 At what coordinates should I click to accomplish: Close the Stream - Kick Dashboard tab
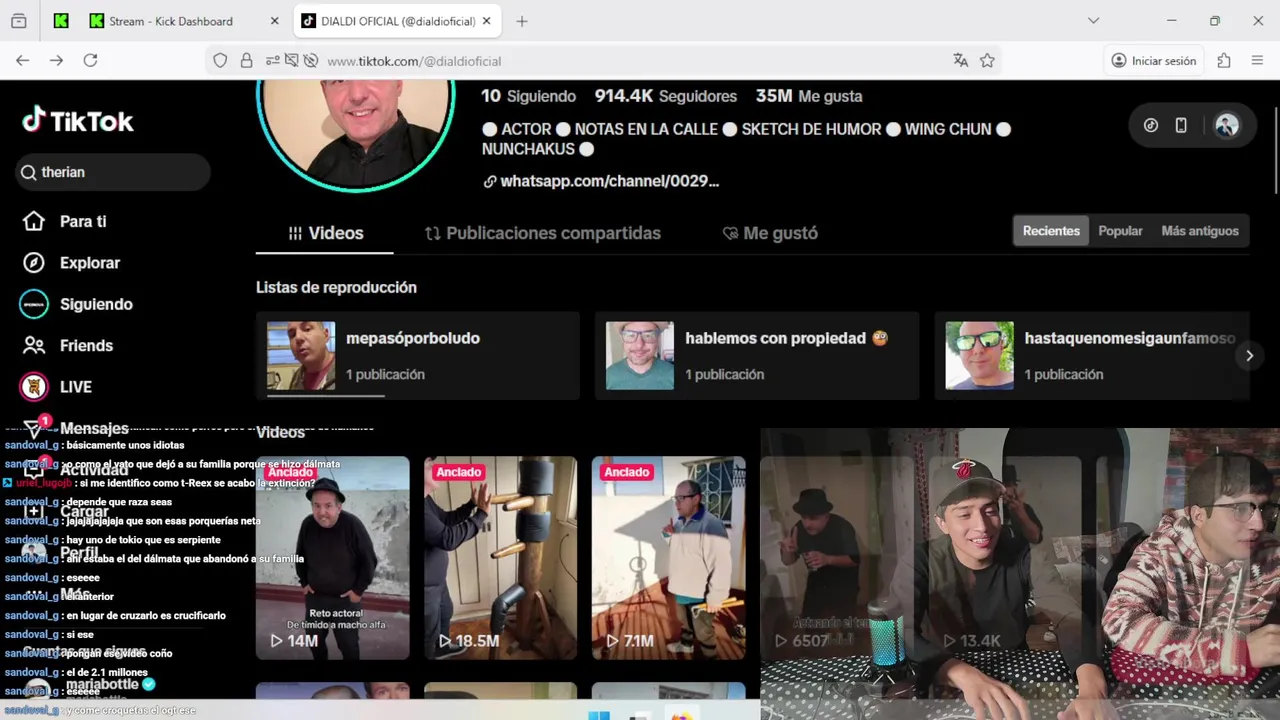275,21
